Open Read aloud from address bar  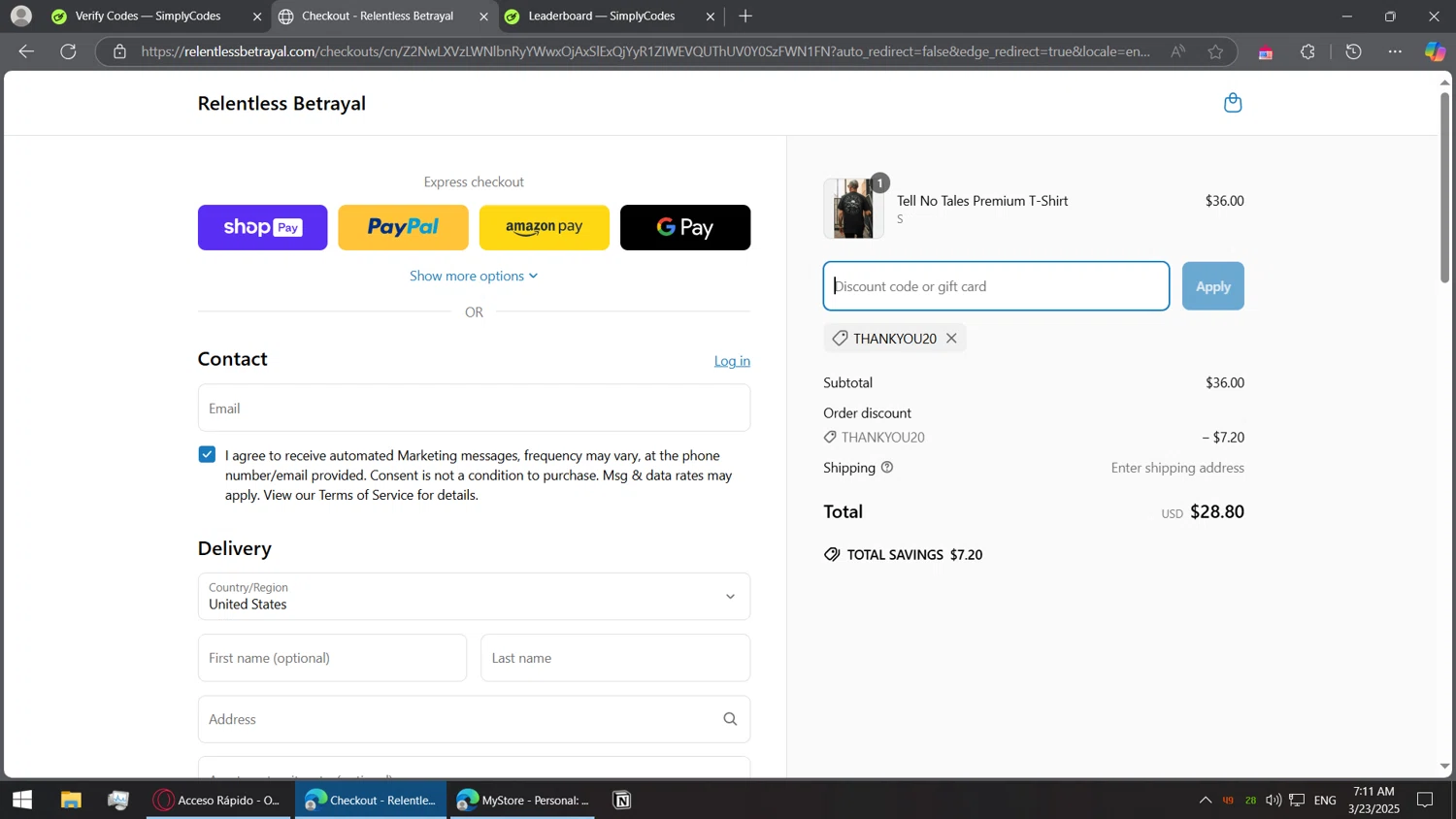pyautogui.click(x=1177, y=51)
